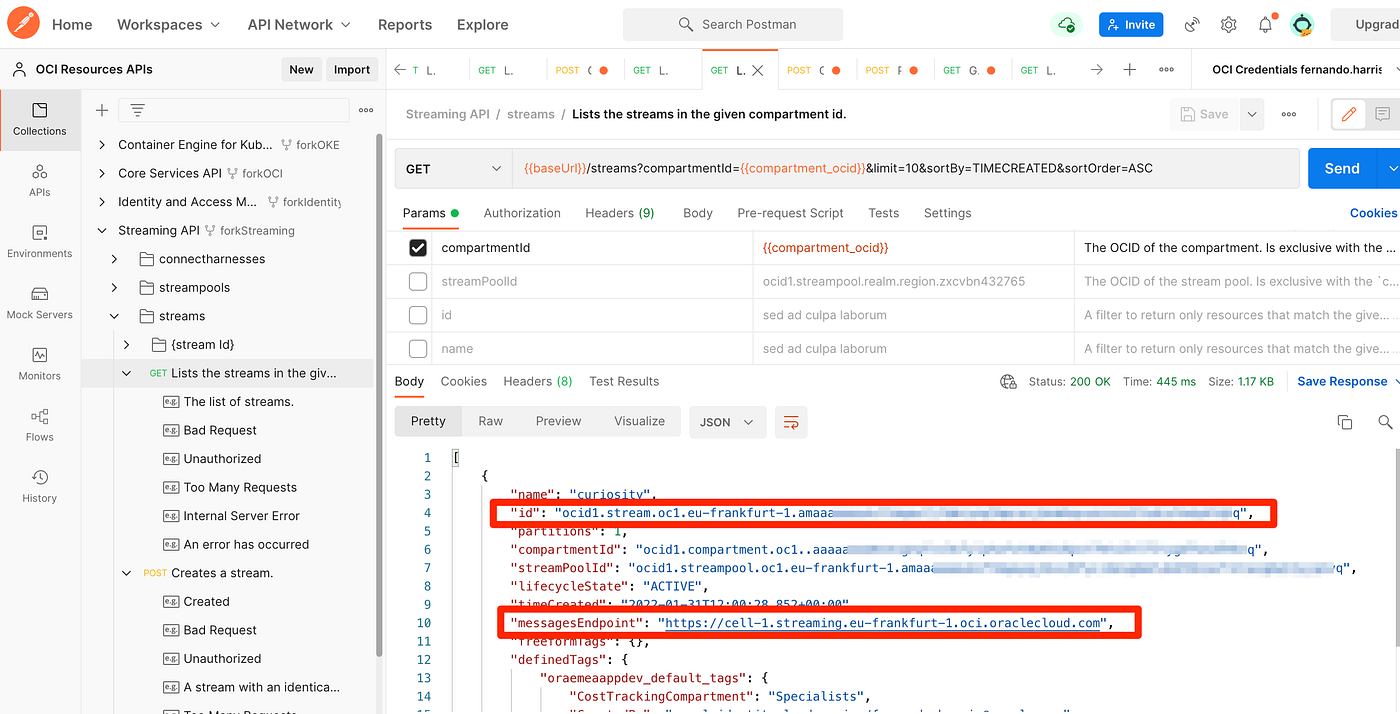Switch to the Pre-request Script tab

(790, 213)
